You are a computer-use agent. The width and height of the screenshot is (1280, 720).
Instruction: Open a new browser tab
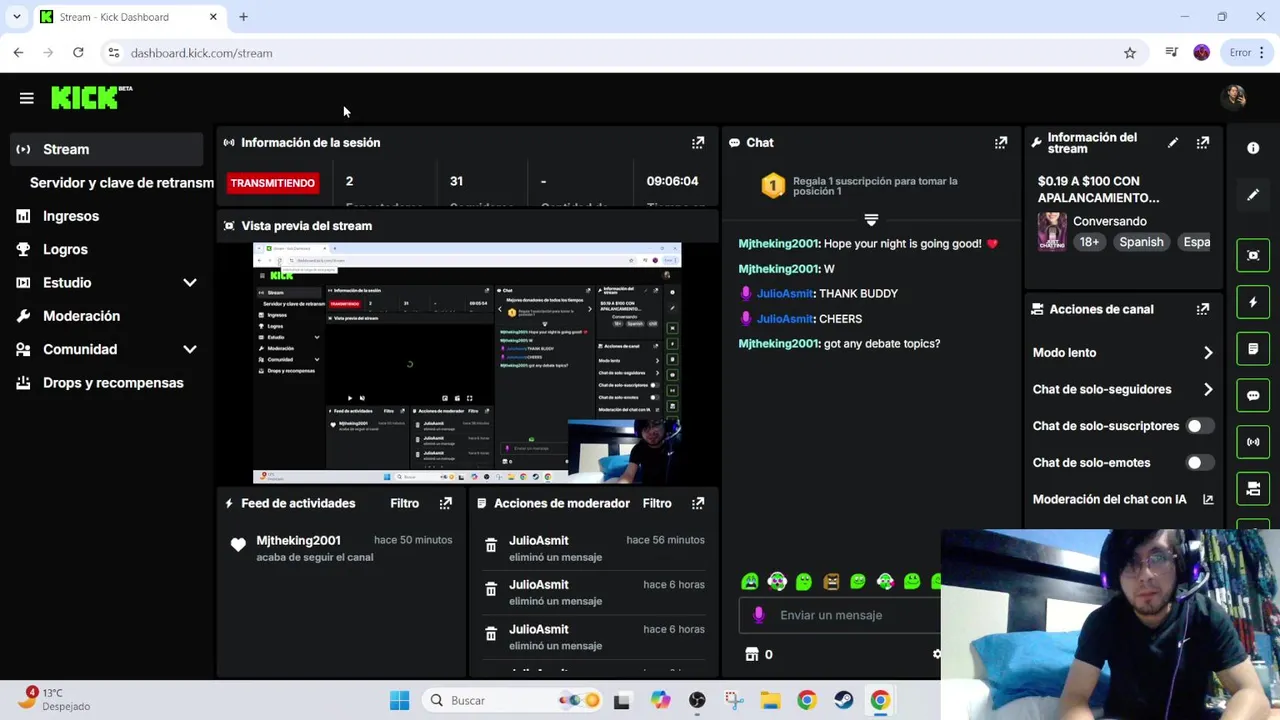click(243, 17)
